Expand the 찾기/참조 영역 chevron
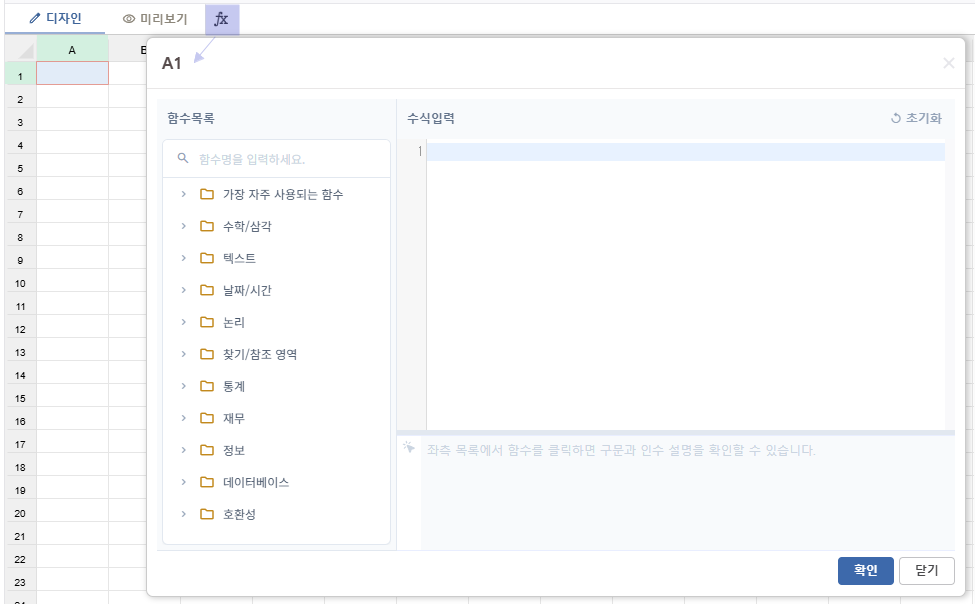 click(183, 354)
